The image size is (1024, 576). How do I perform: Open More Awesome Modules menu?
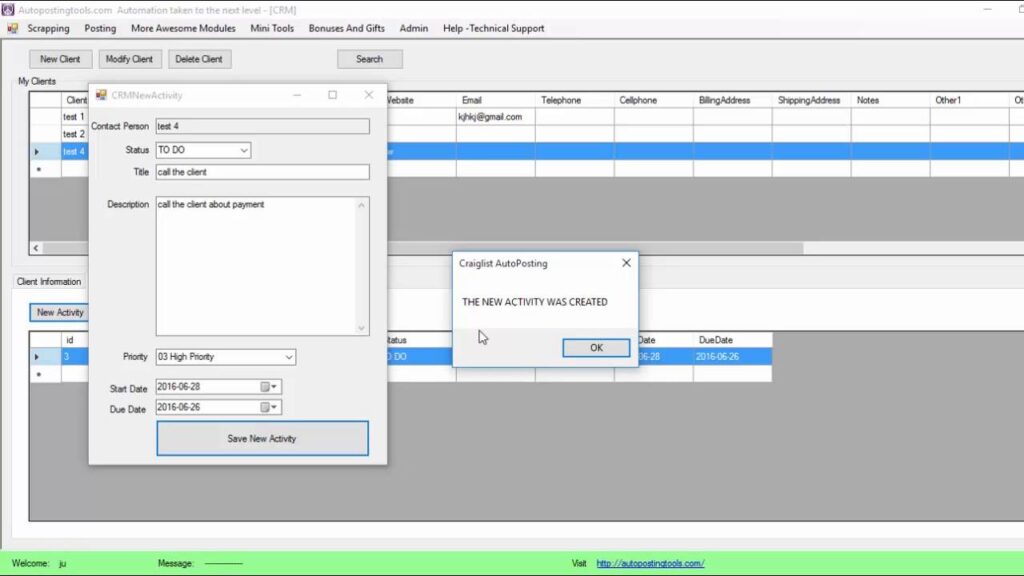183,28
